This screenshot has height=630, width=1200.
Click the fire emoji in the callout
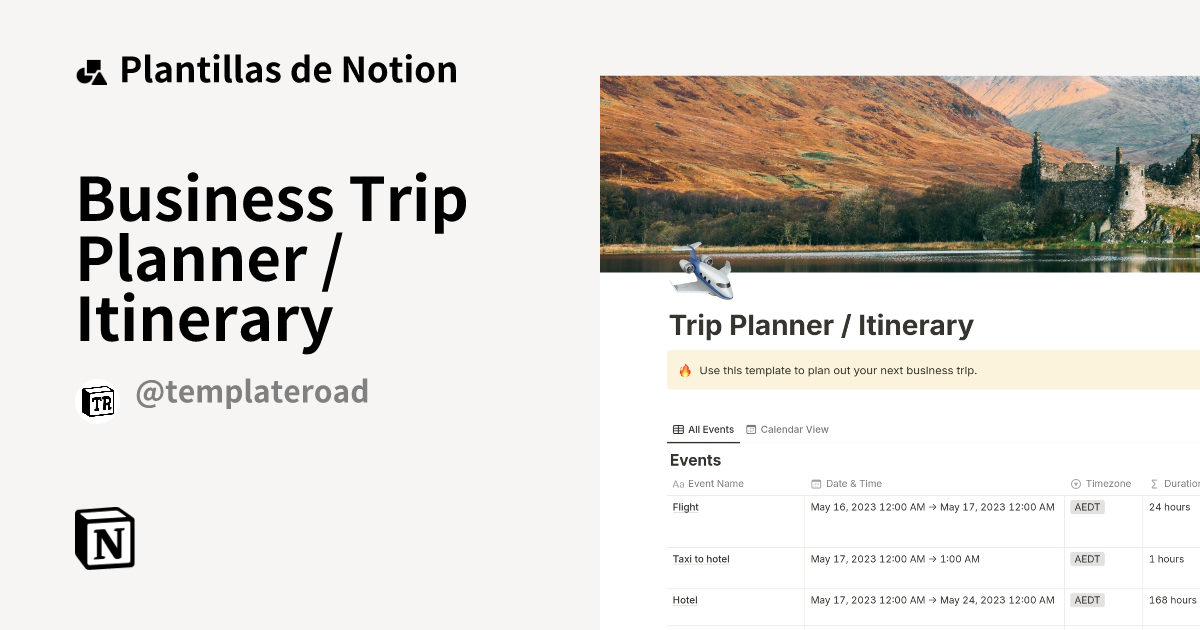coord(685,370)
